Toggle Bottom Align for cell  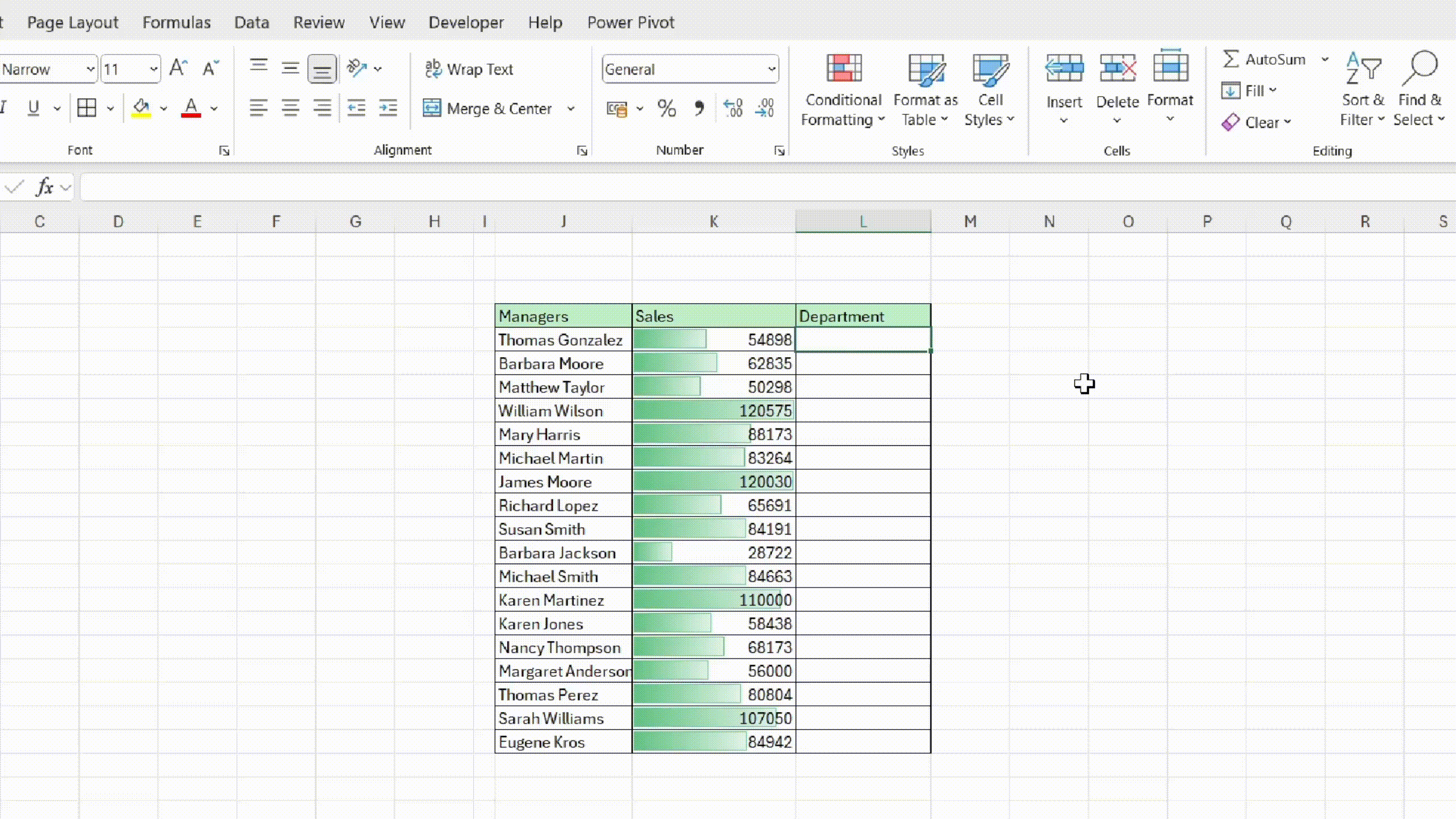(x=322, y=69)
